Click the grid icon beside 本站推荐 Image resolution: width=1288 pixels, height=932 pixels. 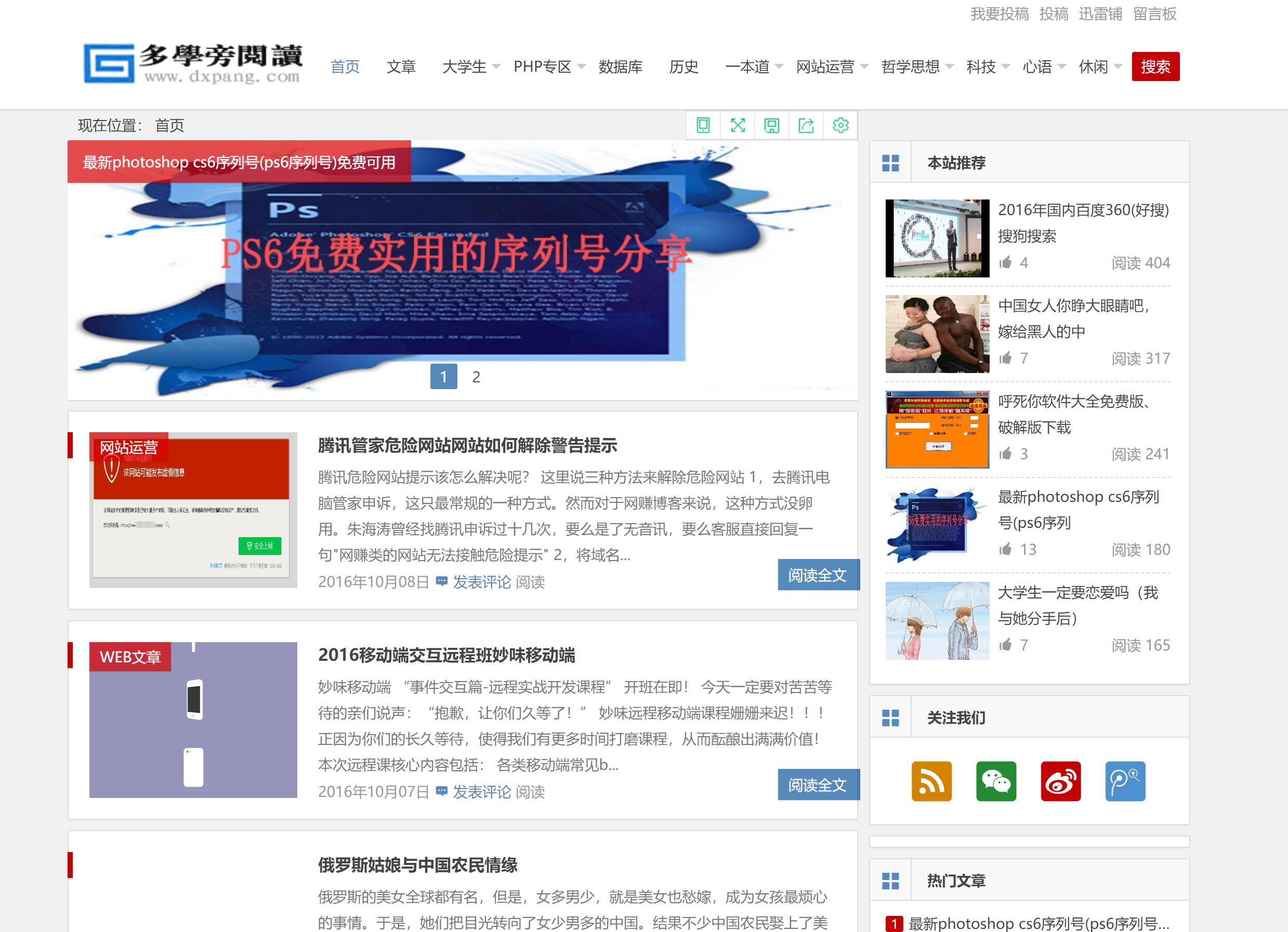(890, 163)
